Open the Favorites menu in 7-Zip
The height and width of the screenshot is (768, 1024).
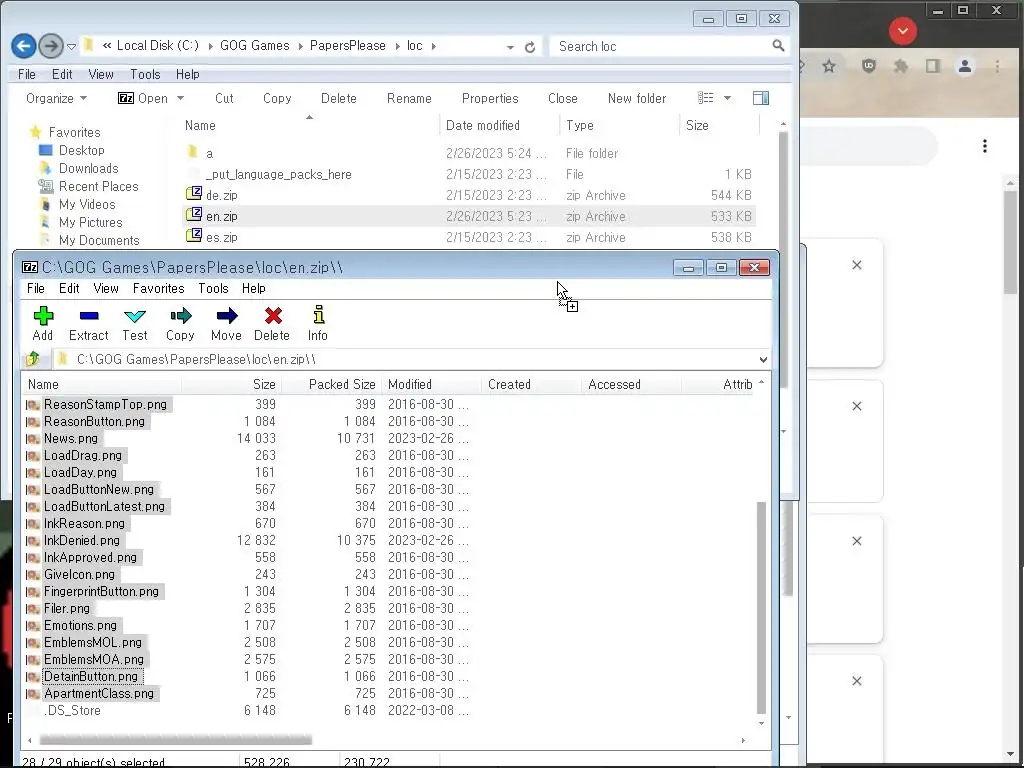(159, 288)
